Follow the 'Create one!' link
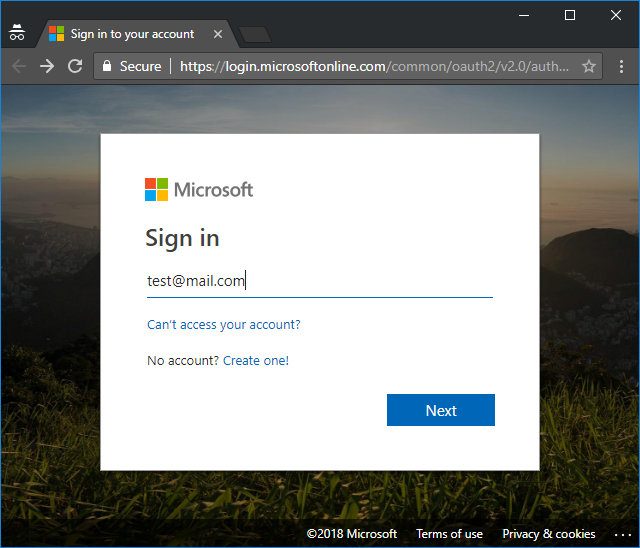Viewport: 640px width, 548px height. [x=256, y=361]
